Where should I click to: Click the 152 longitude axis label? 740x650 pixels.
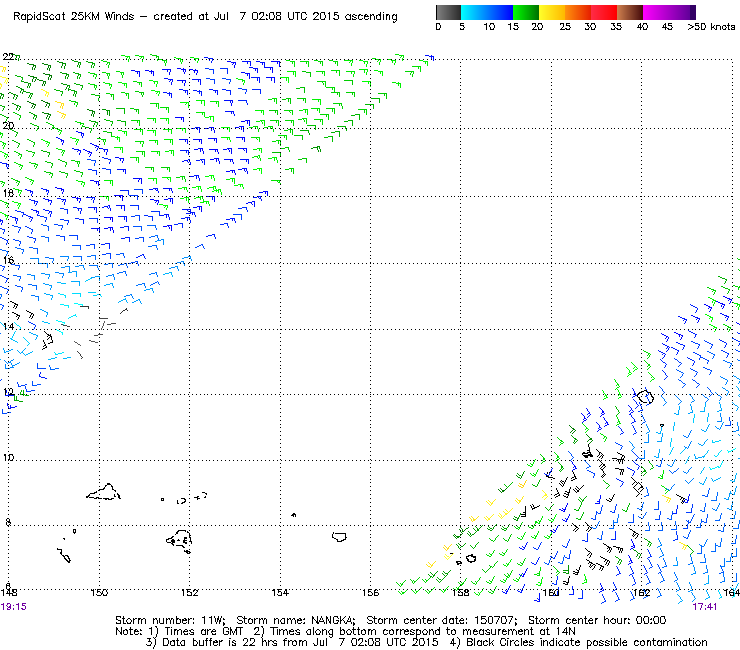tap(189, 593)
